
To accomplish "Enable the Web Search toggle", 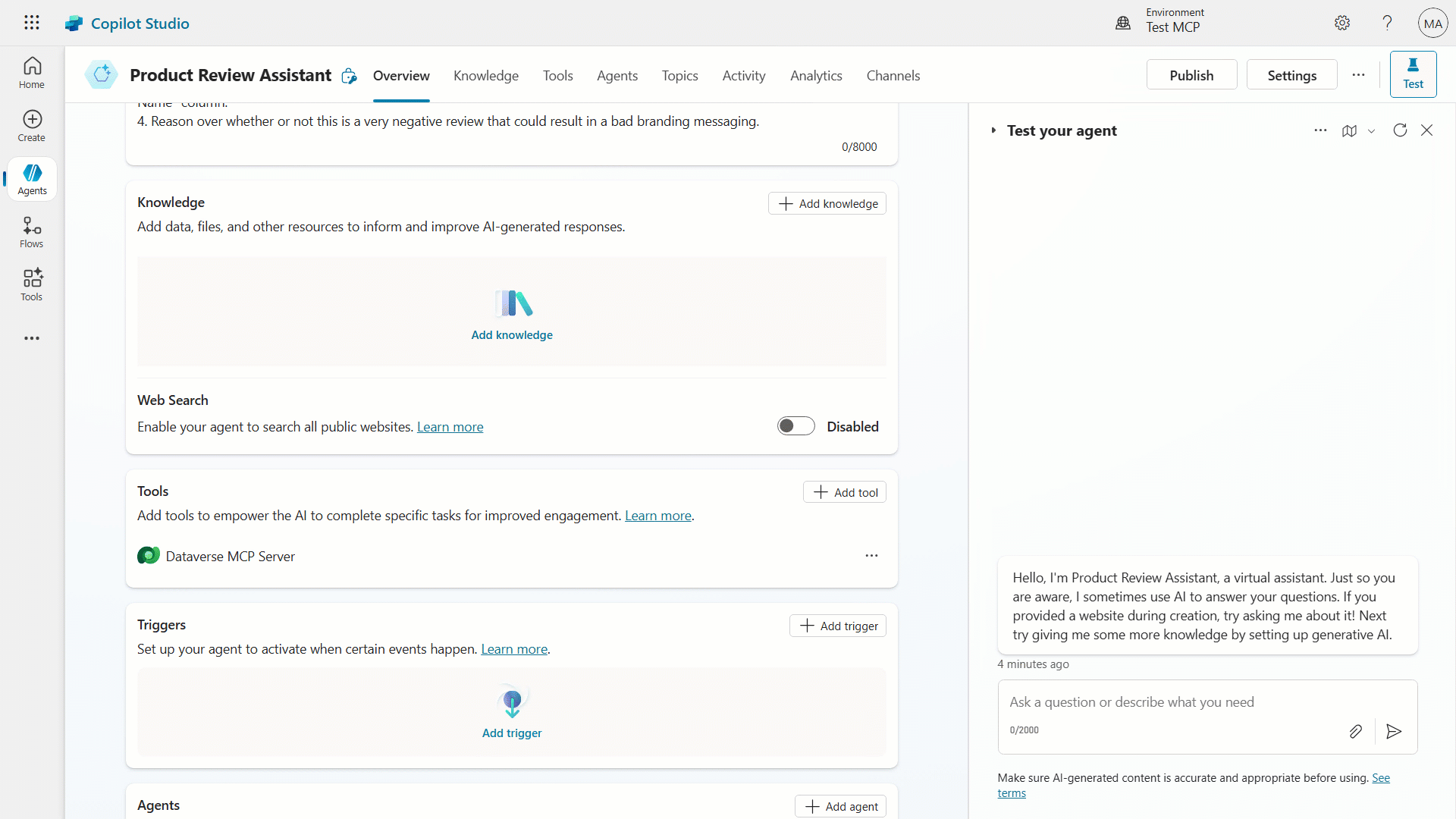I will (x=795, y=426).
